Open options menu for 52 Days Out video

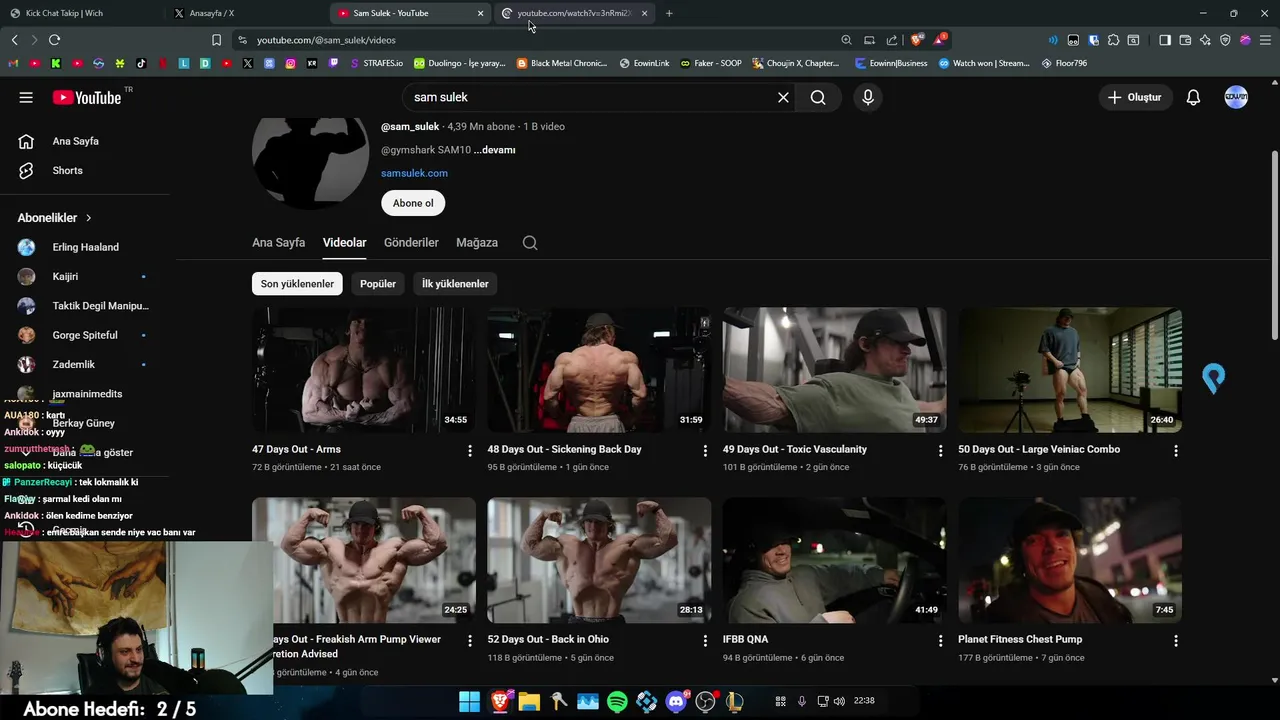click(705, 641)
